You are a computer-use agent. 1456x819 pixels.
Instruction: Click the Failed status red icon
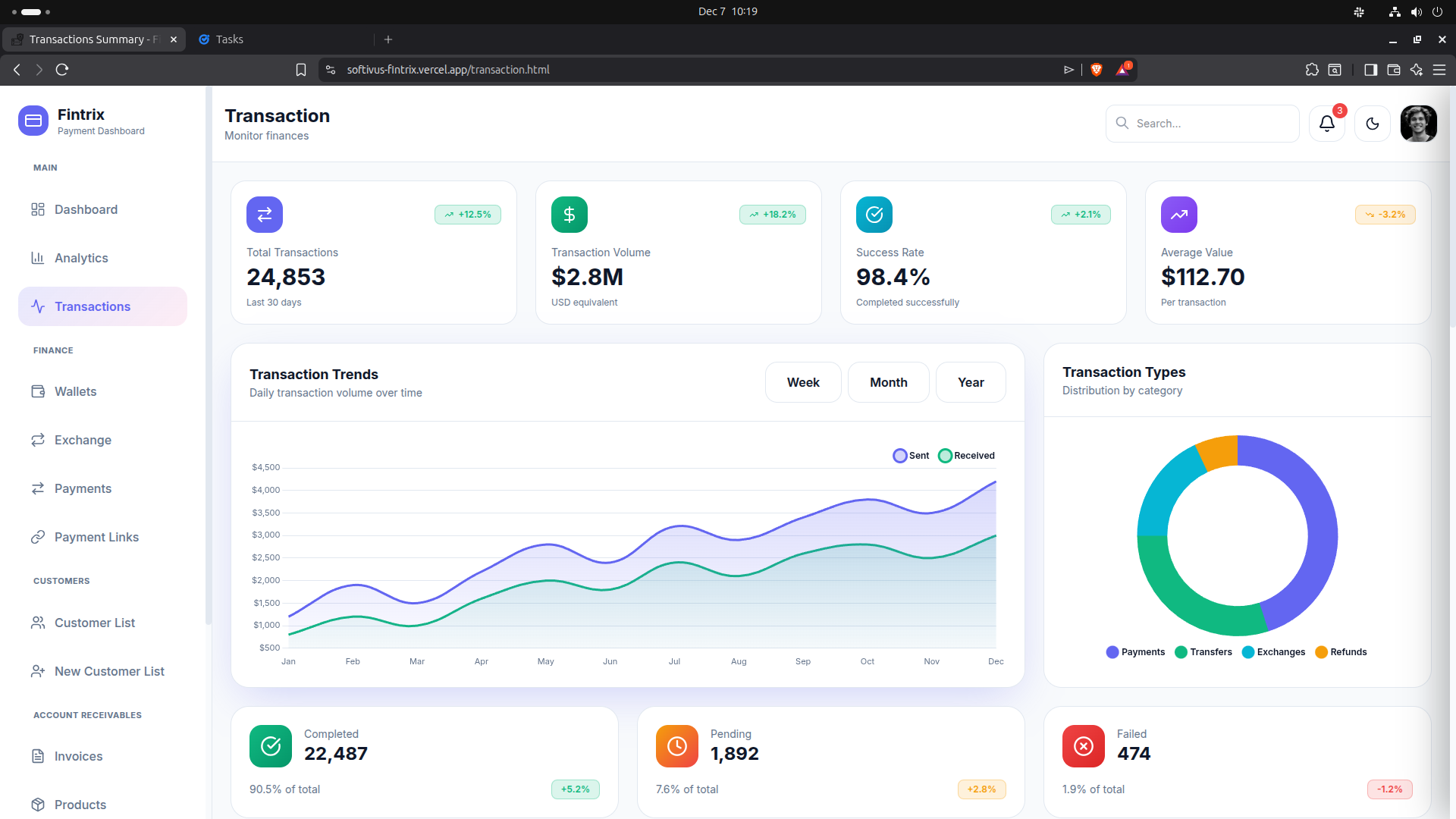(1084, 746)
